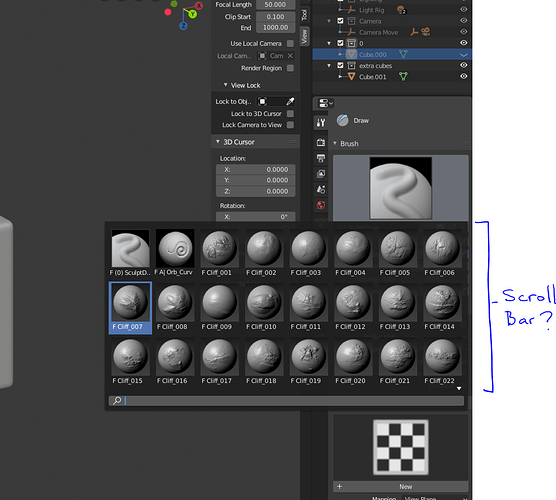
Task: Click the Camera collection box icon
Action: (x=351, y=21)
